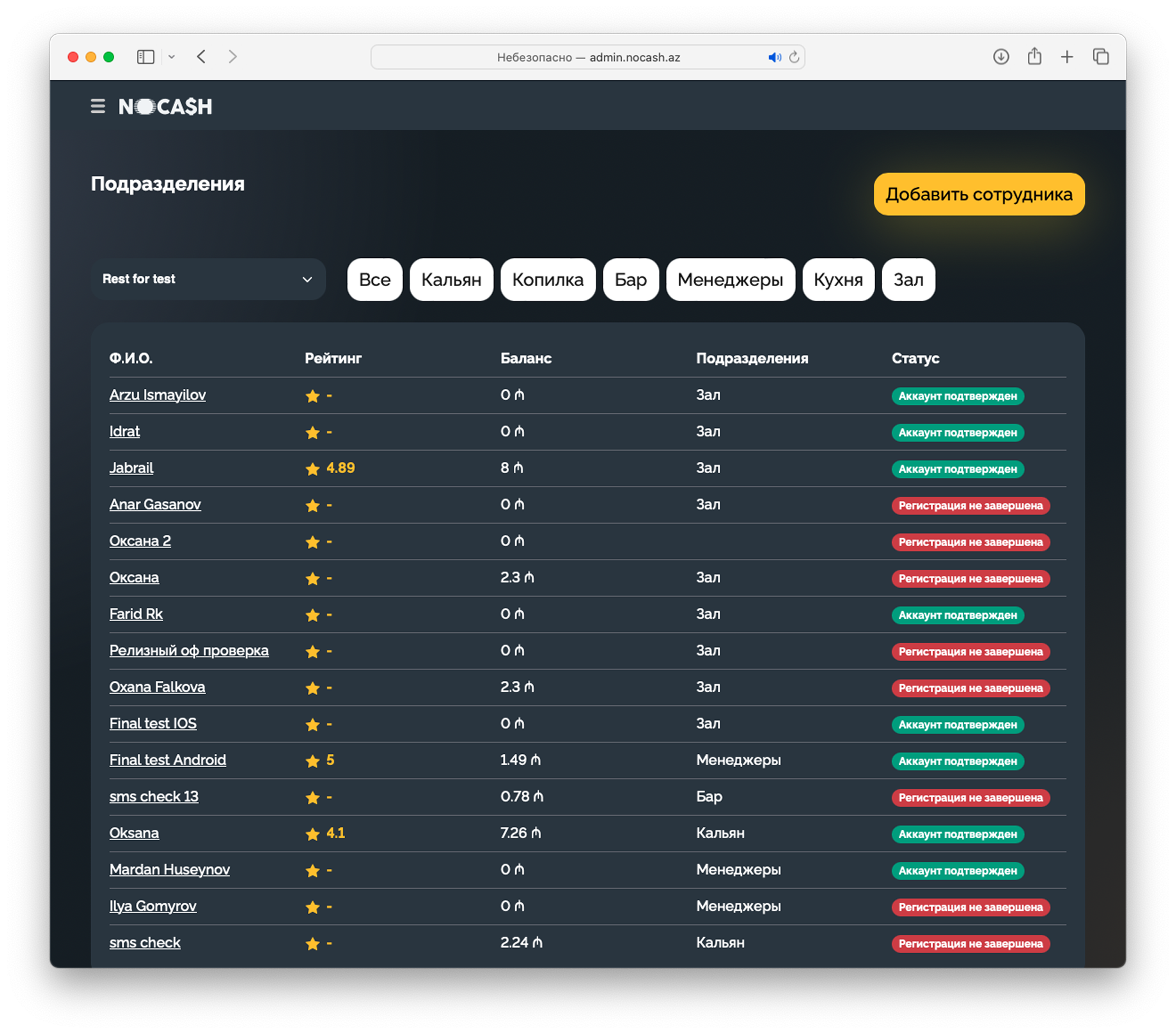Click the address bar showing admin.nocash.az
Image resolution: width=1176 pixels, height=1034 pixels.
[587, 57]
